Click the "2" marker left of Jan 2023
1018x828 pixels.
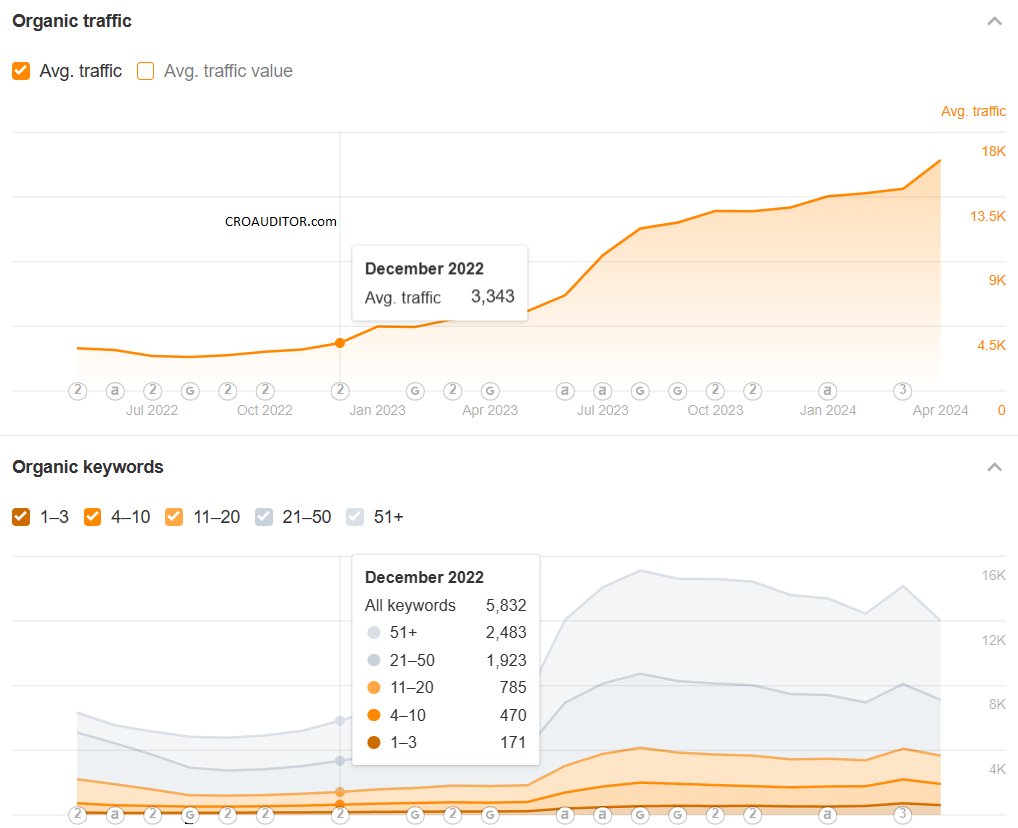[x=340, y=391]
